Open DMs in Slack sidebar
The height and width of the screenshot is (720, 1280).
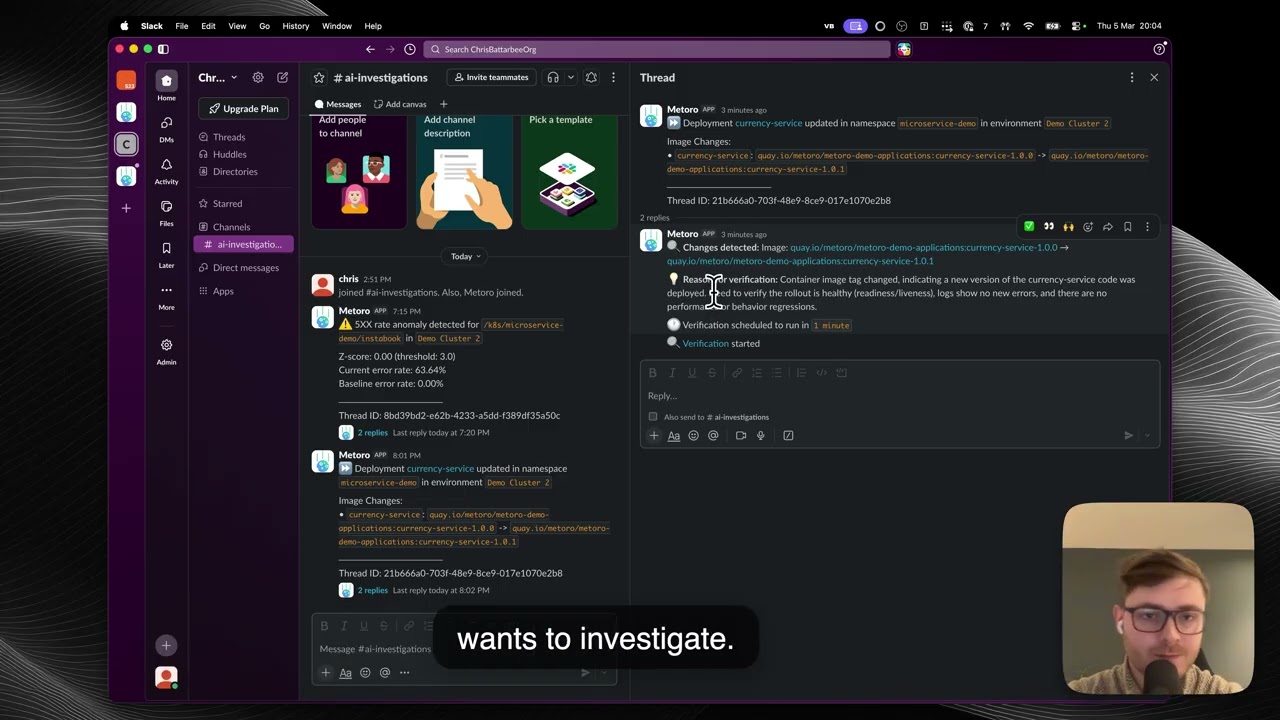pyautogui.click(x=166, y=128)
